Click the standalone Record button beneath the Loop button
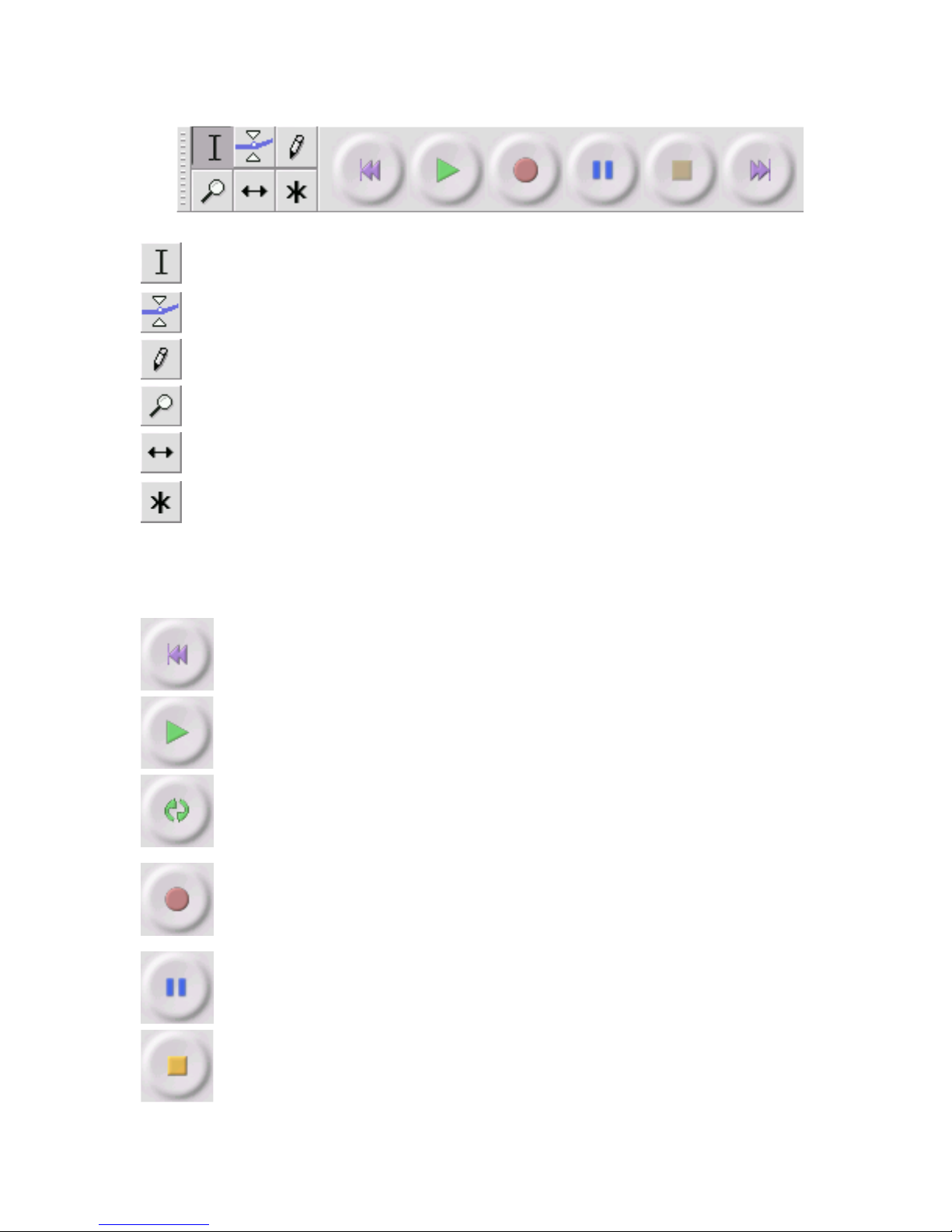The width and height of the screenshot is (952, 1232). tap(177, 899)
